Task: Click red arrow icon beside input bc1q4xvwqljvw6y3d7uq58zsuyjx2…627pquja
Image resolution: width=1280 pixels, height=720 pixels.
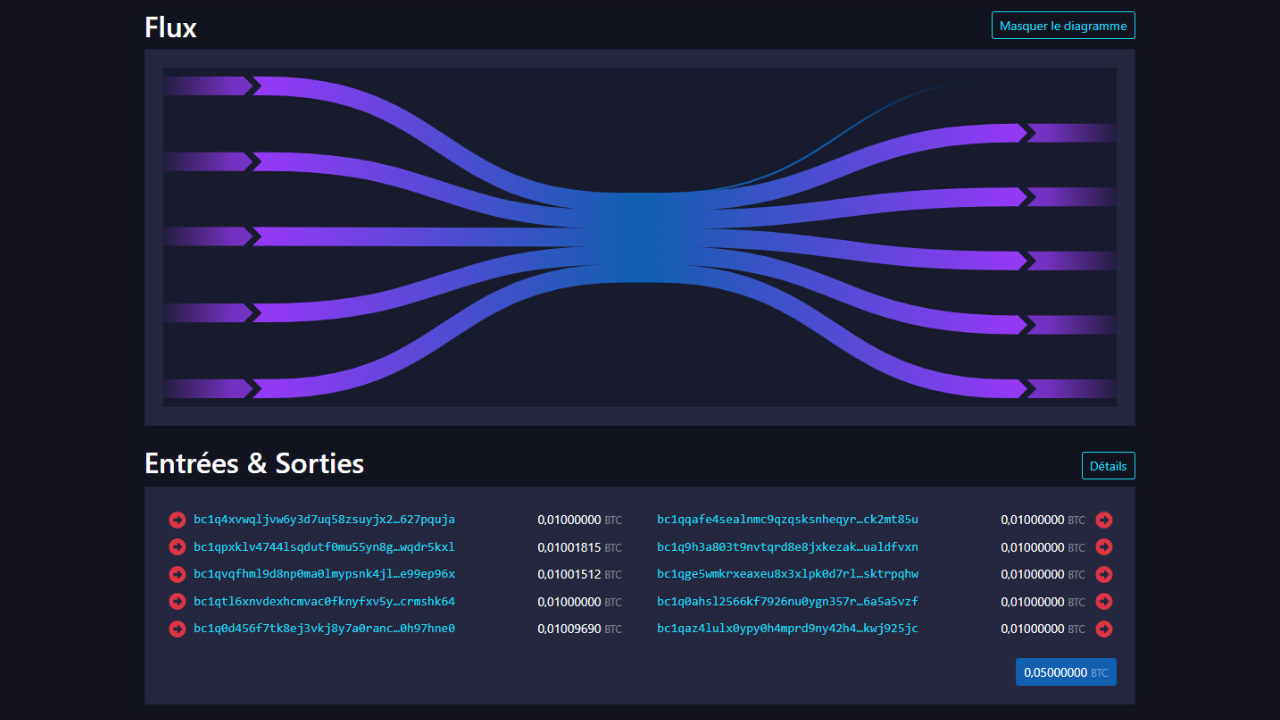Action: point(177,520)
